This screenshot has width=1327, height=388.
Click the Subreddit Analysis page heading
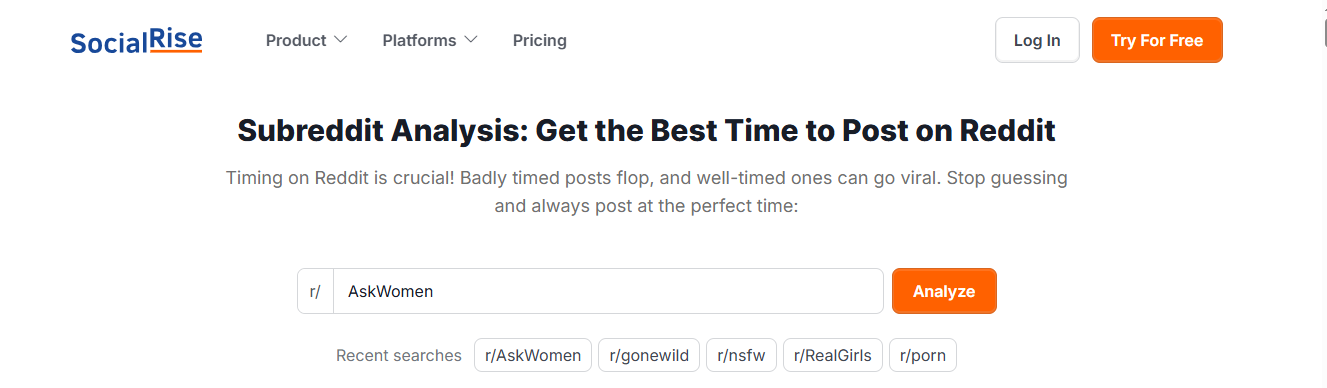(x=647, y=130)
